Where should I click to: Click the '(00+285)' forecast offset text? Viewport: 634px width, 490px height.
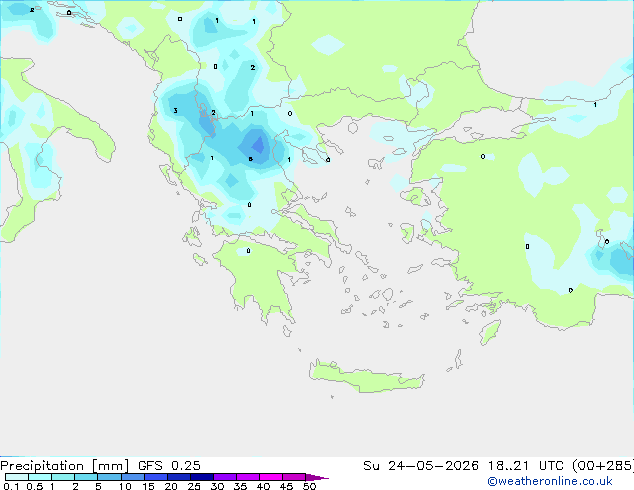click(x=603, y=466)
